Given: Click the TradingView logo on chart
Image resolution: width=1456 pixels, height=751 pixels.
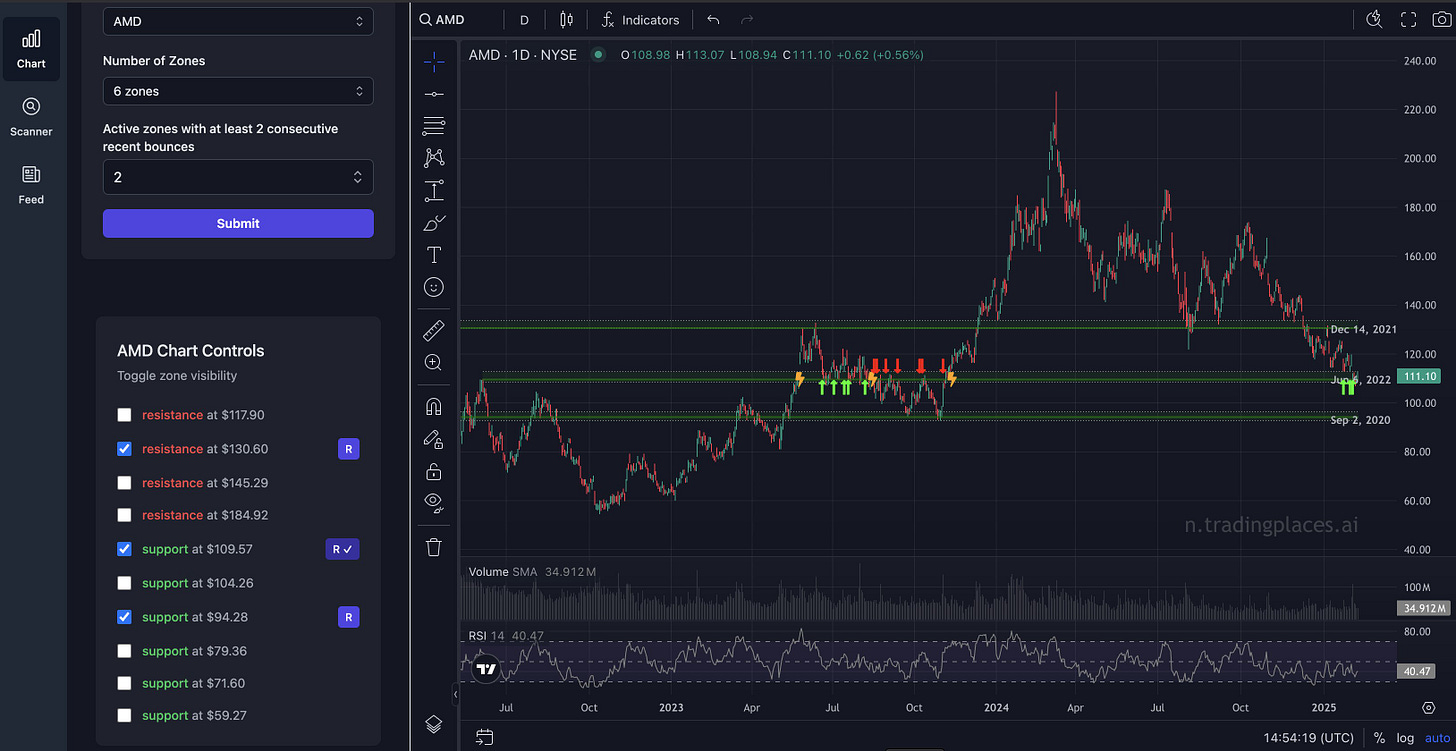Looking at the screenshot, I should [486, 669].
